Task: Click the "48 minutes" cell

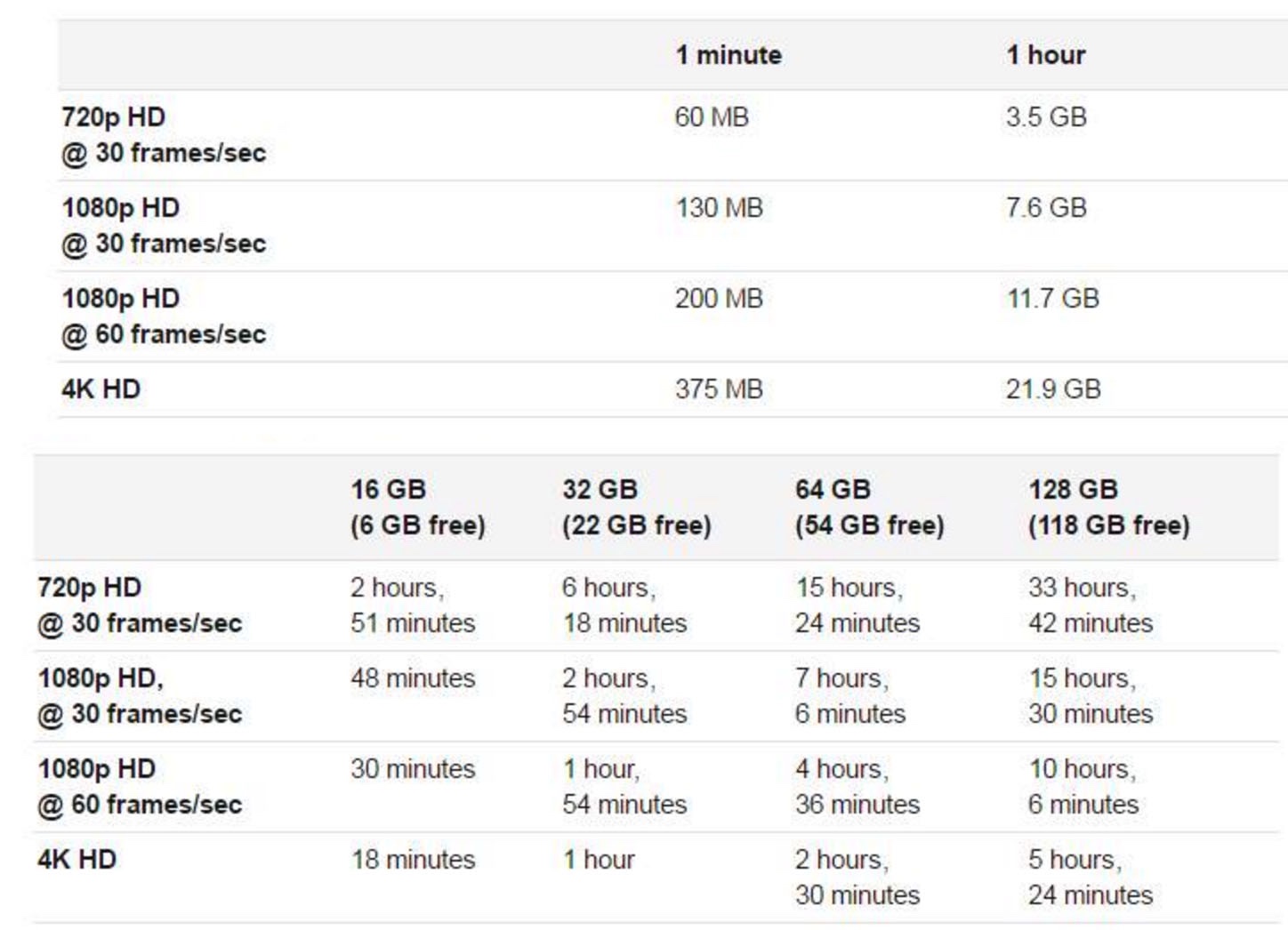Action: coord(413,678)
